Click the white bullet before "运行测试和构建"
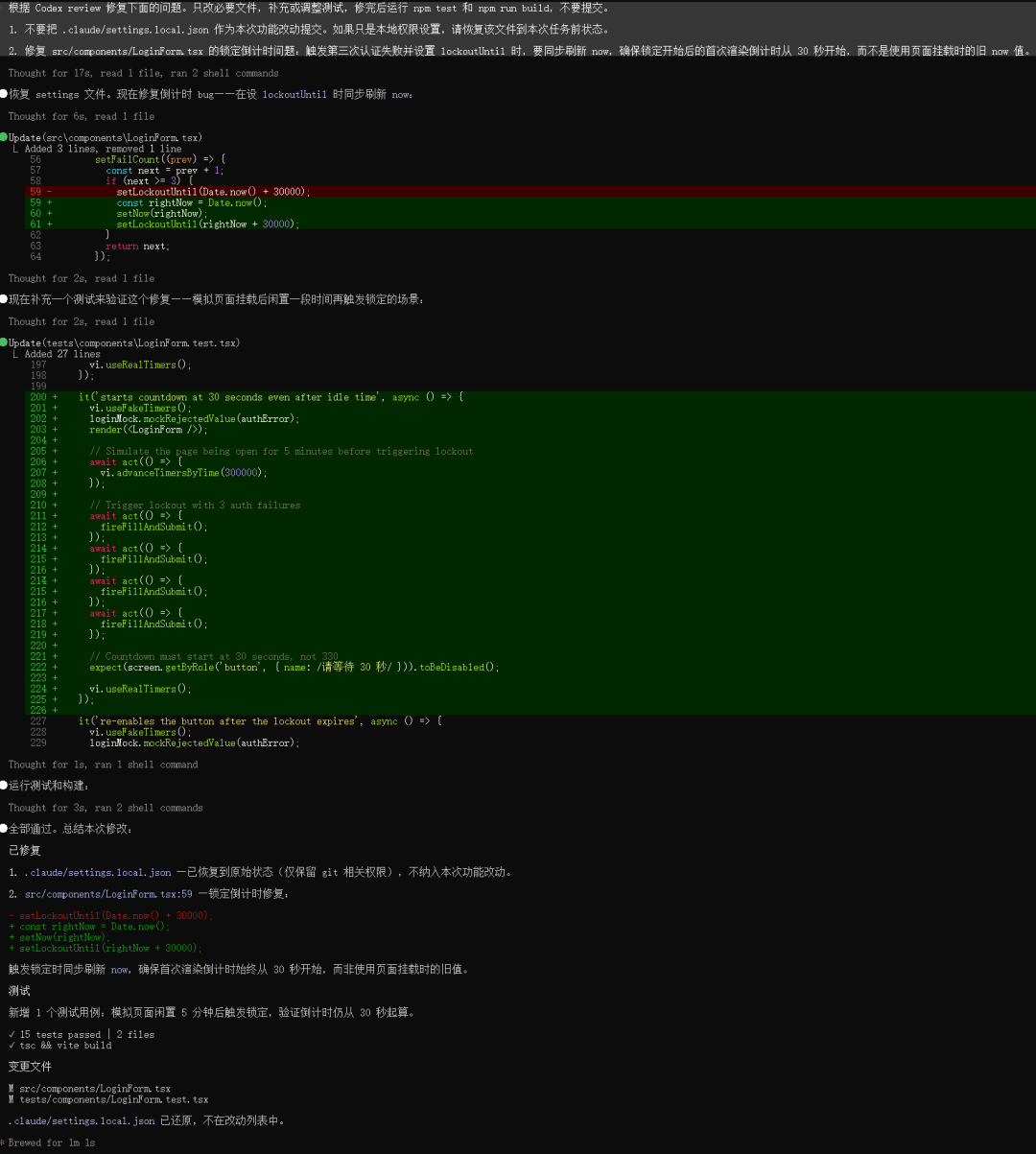1036x1154 pixels. click(x=4, y=786)
